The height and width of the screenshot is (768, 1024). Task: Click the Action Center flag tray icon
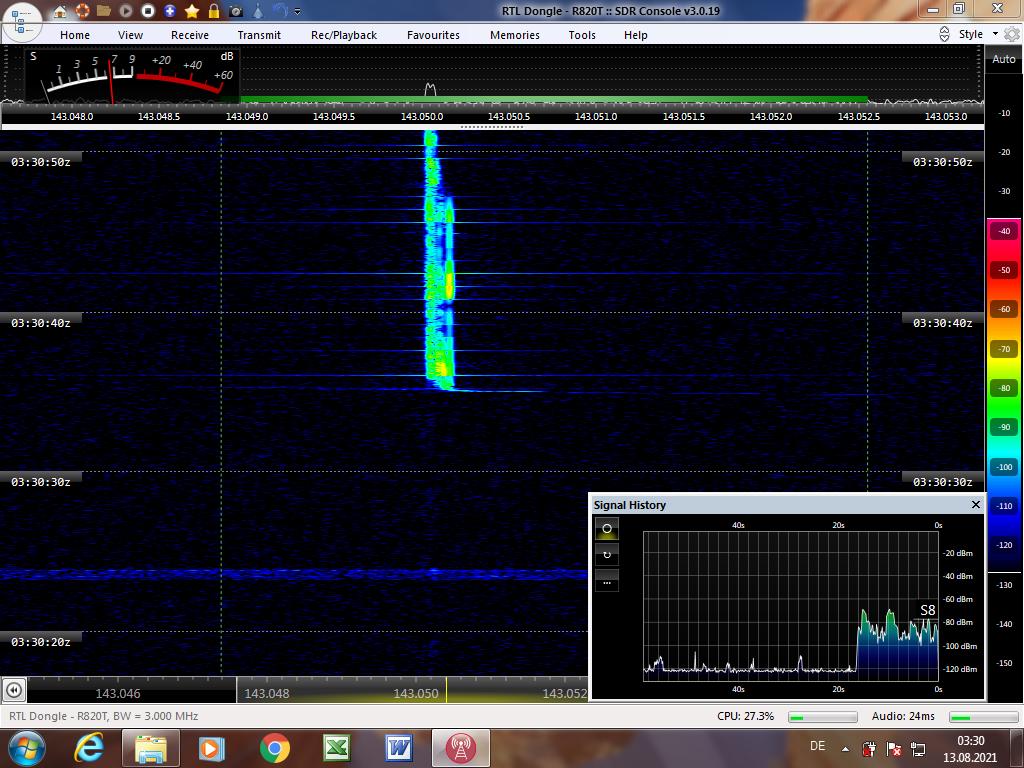893,748
